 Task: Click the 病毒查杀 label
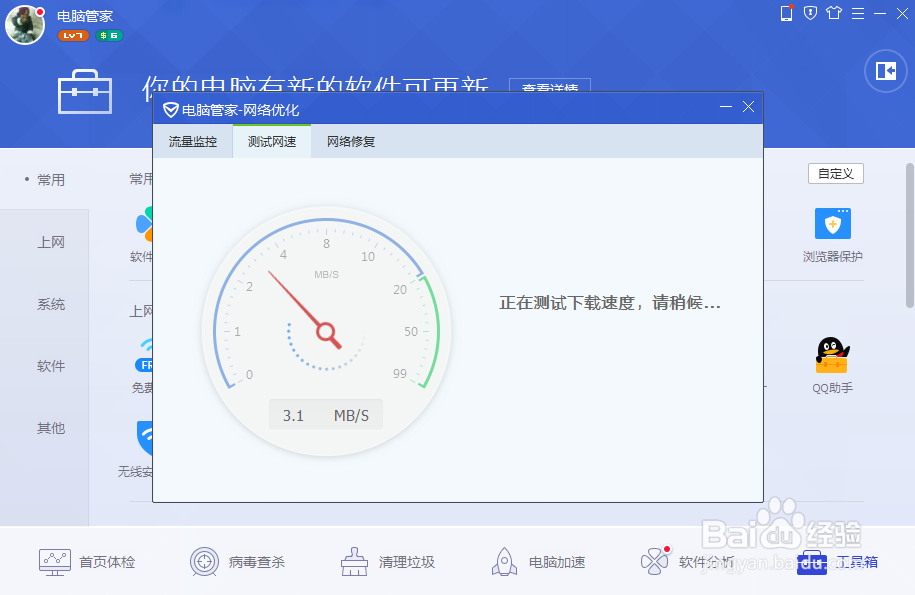257,562
